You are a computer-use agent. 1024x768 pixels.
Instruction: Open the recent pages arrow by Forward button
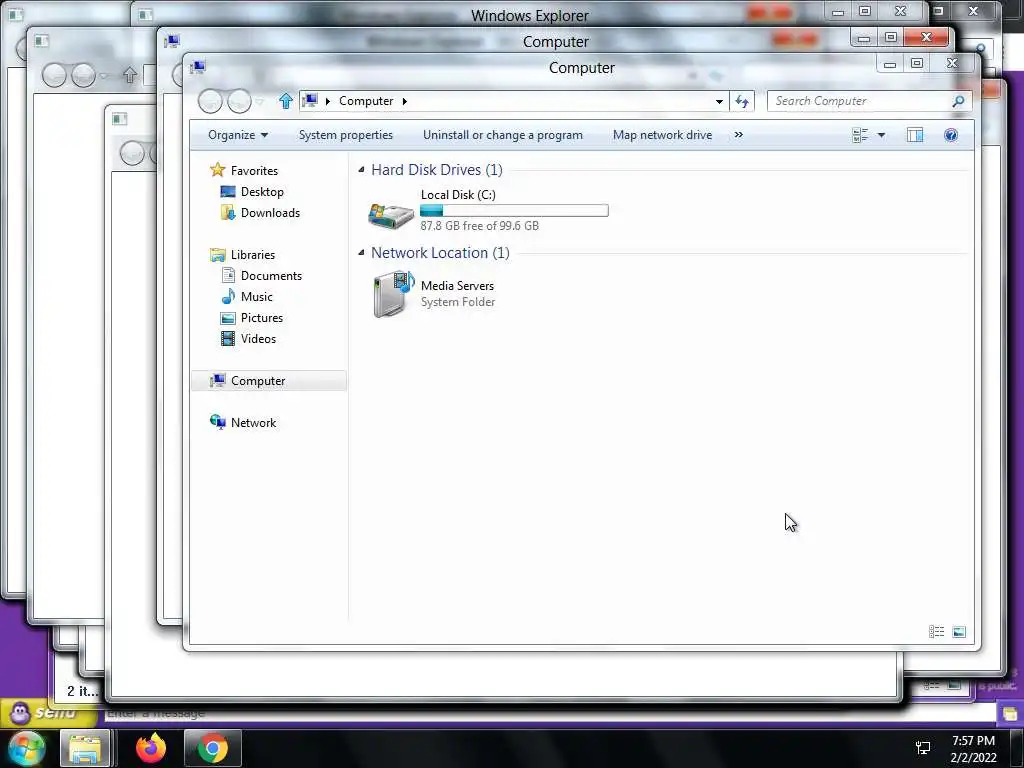tap(260, 102)
